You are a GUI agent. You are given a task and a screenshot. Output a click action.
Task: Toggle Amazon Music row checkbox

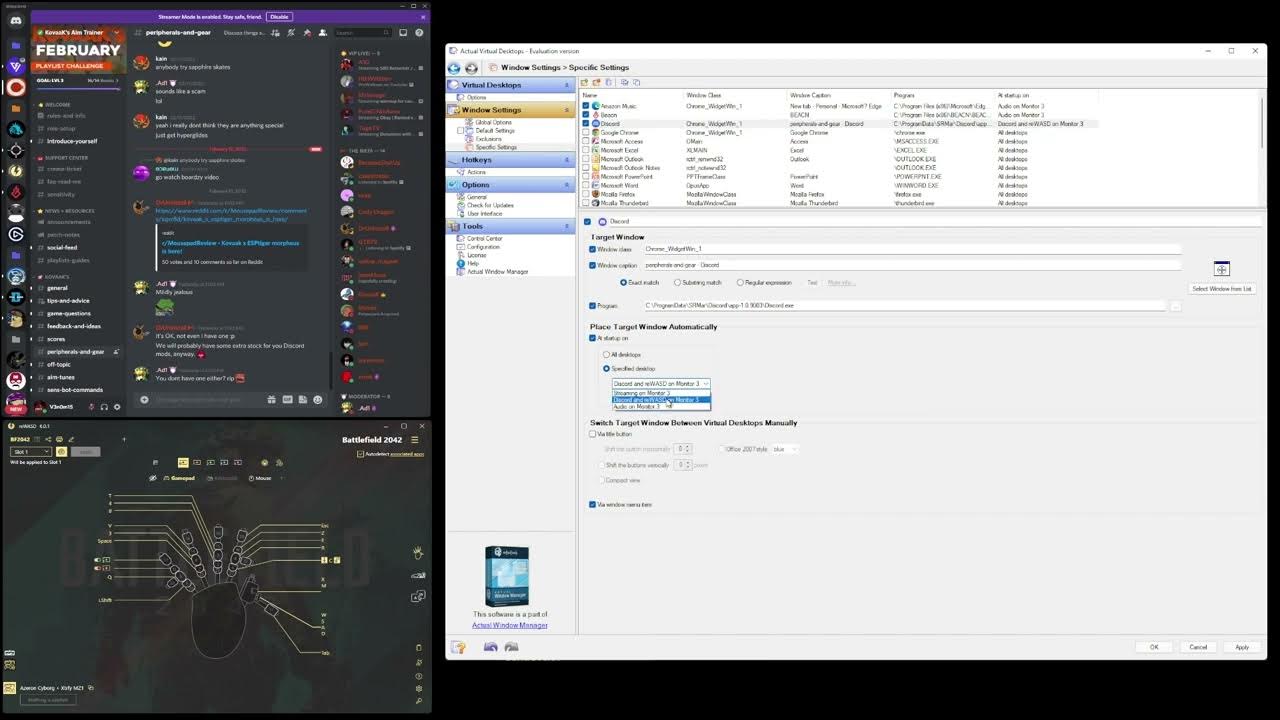[x=586, y=106]
